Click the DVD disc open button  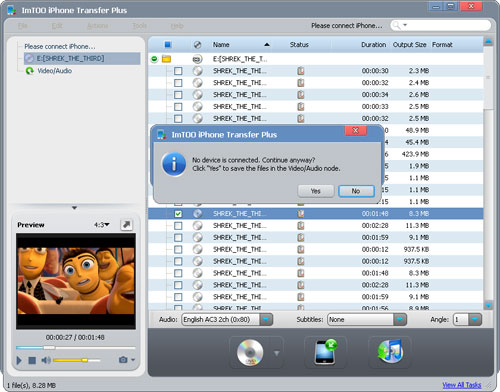(x=250, y=353)
